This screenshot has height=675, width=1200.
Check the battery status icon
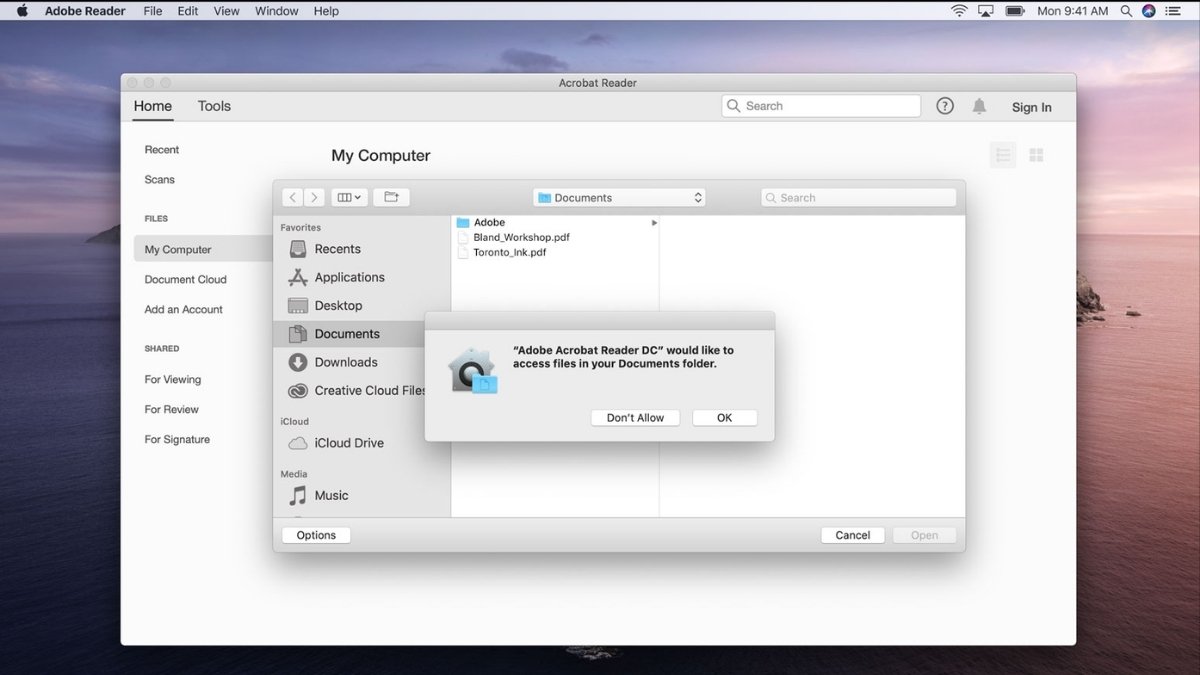pos(1015,11)
